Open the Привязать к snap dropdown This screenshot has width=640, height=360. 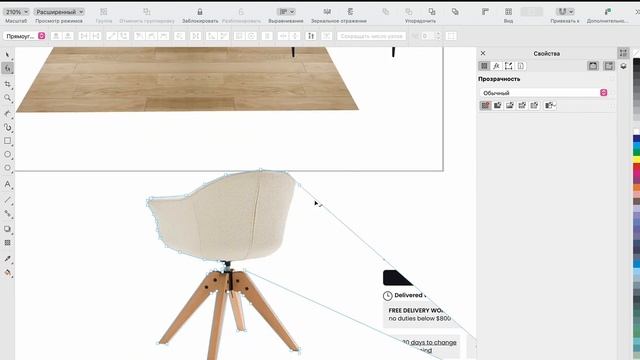pyautogui.click(x=565, y=12)
